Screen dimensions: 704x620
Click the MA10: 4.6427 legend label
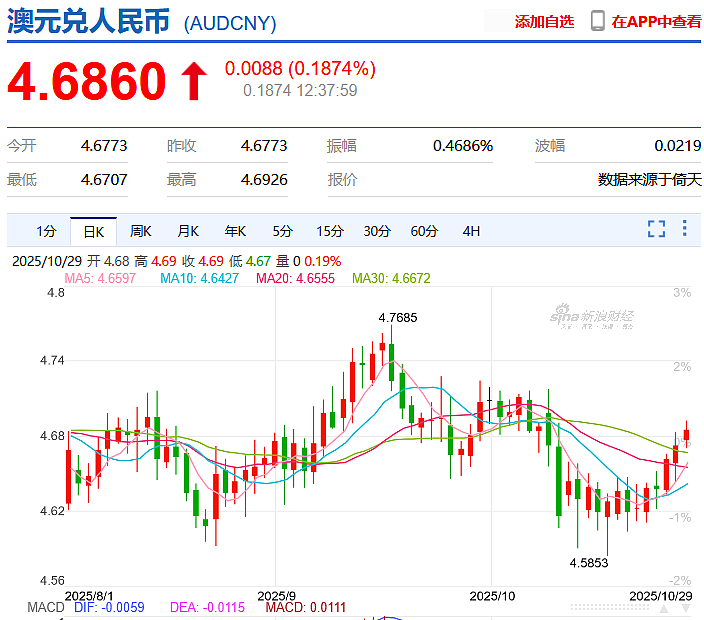point(199,278)
